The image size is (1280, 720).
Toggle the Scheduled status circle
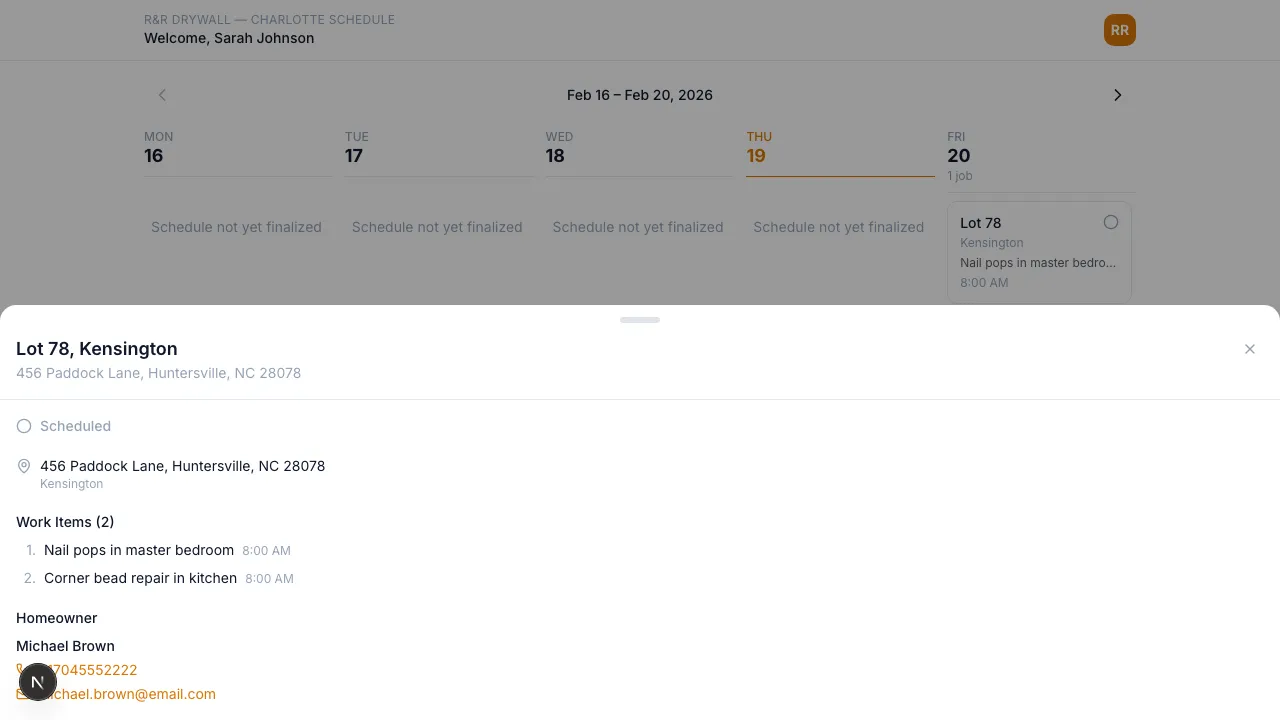click(x=24, y=426)
